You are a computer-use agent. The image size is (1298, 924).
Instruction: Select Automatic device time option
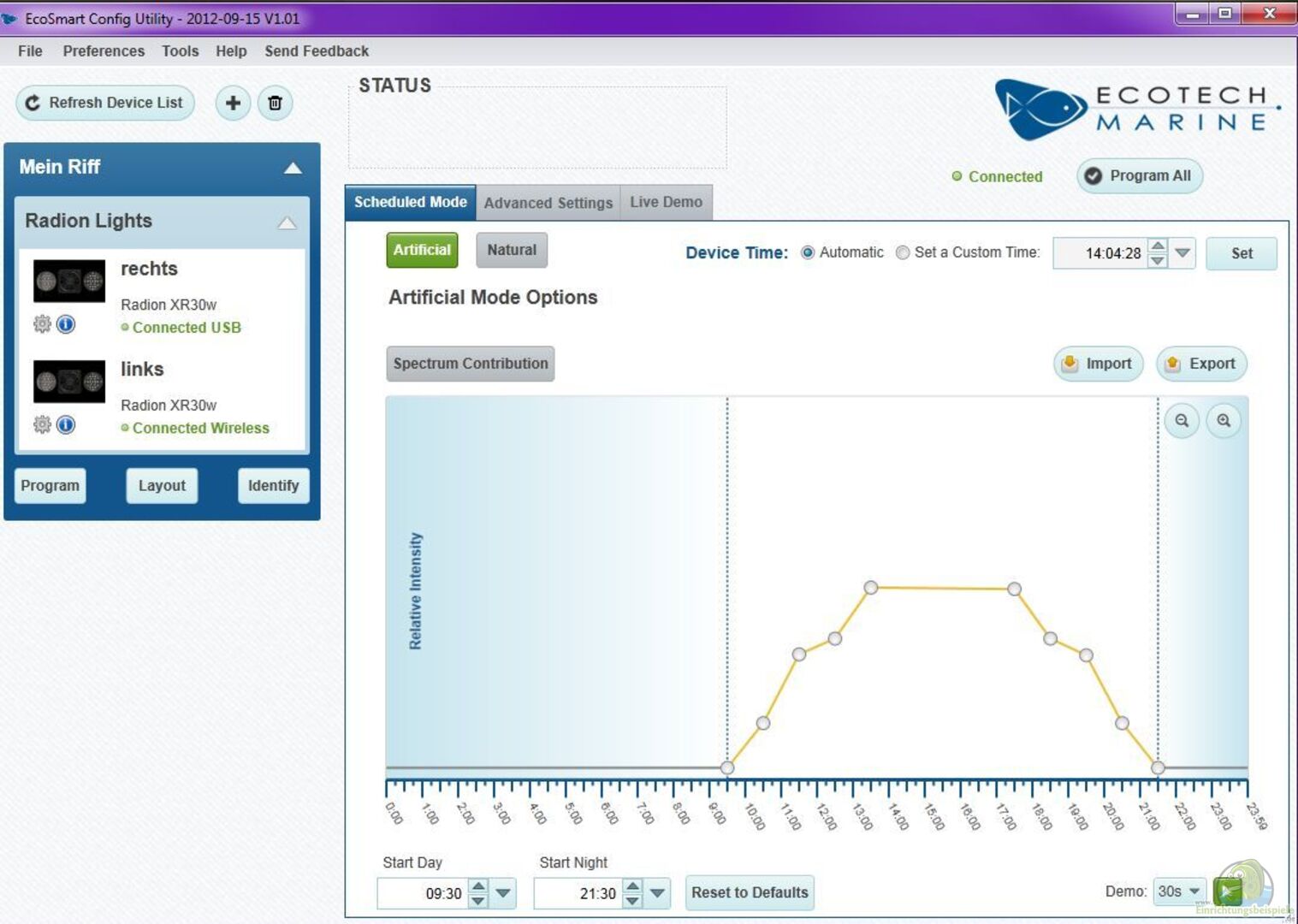[x=808, y=252]
